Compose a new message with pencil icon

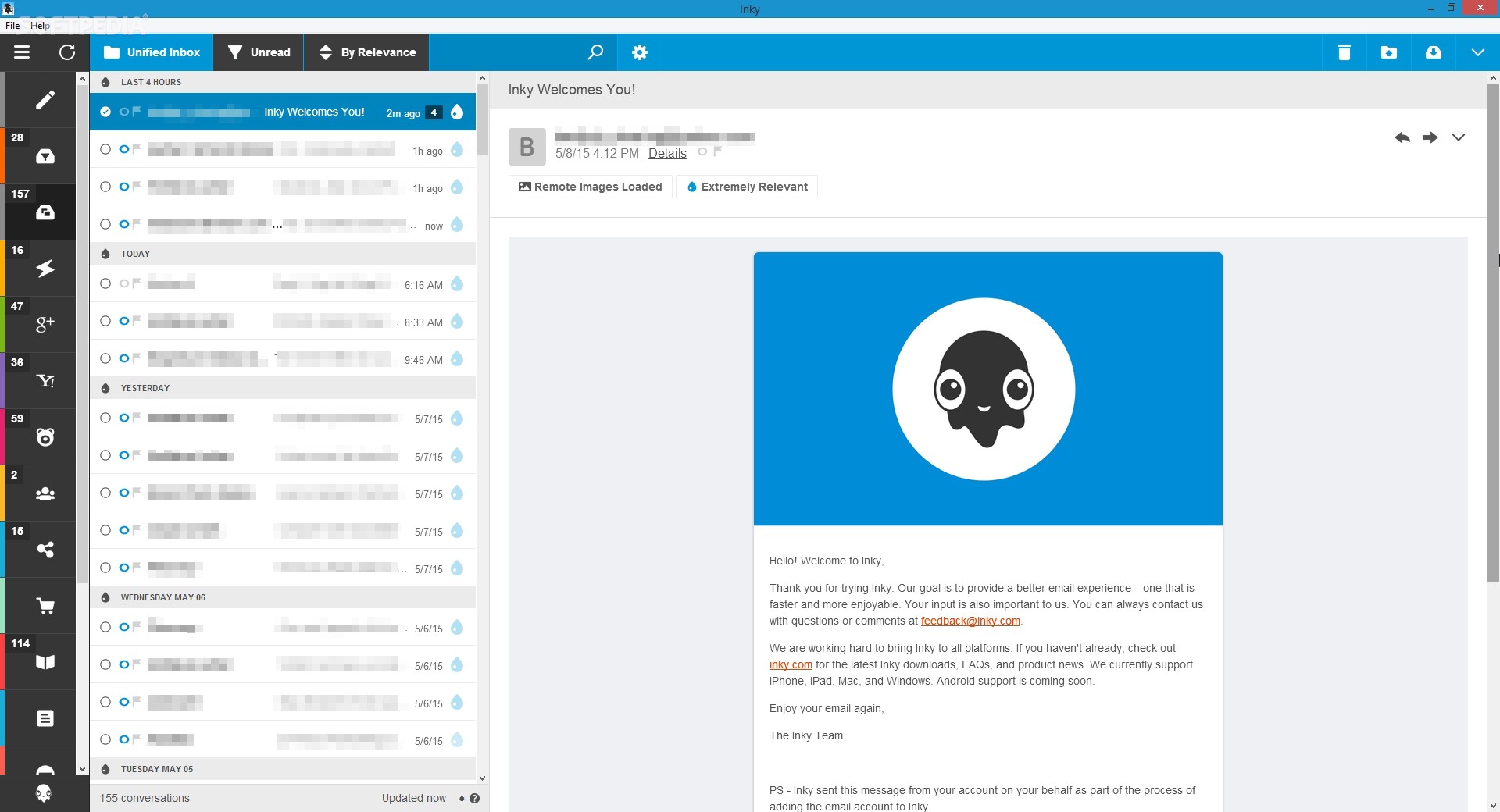point(45,99)
